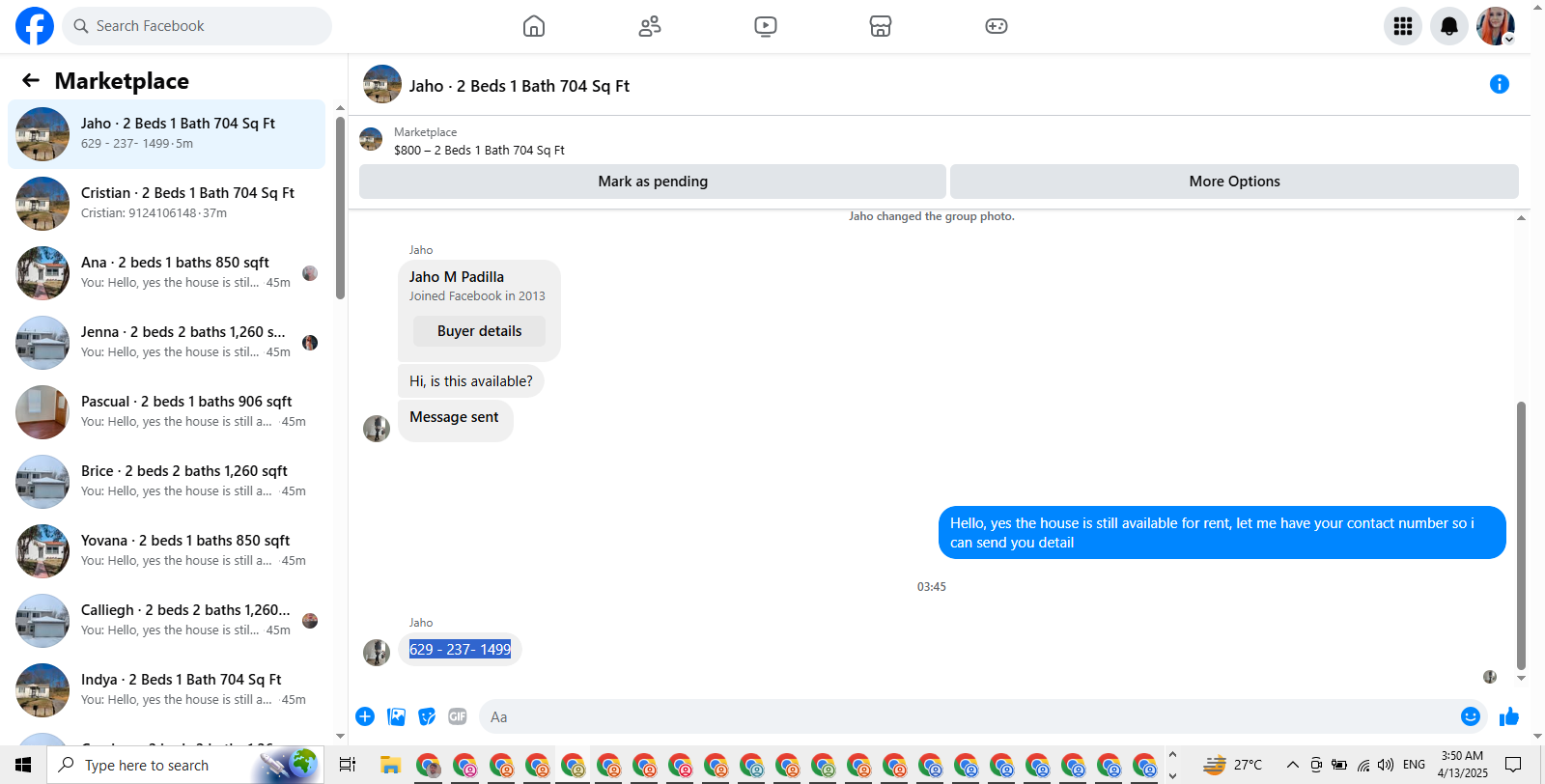Screen dimensions: 1545x784
Task: Open the Windows Start menu
Action: [x=23, y=765]
